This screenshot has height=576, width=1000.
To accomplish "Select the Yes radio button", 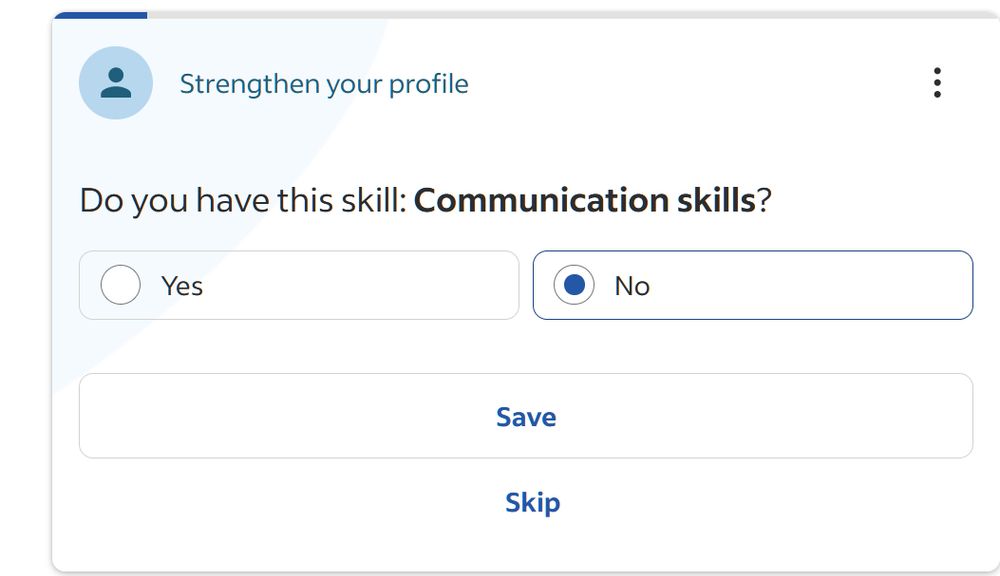I will click(120, 286).
